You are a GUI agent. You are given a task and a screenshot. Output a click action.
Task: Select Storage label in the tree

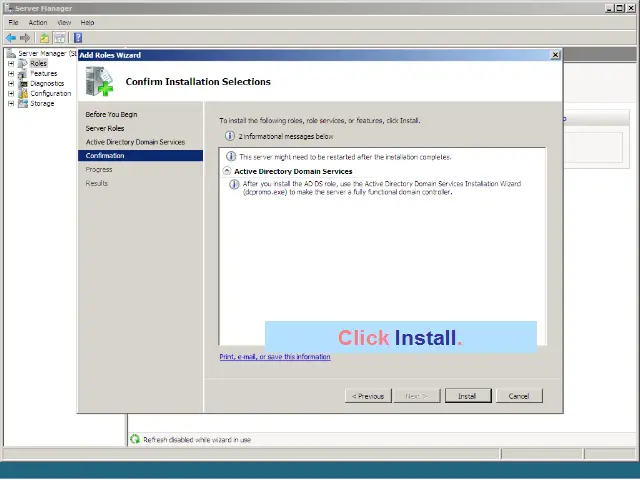[42, 104]
